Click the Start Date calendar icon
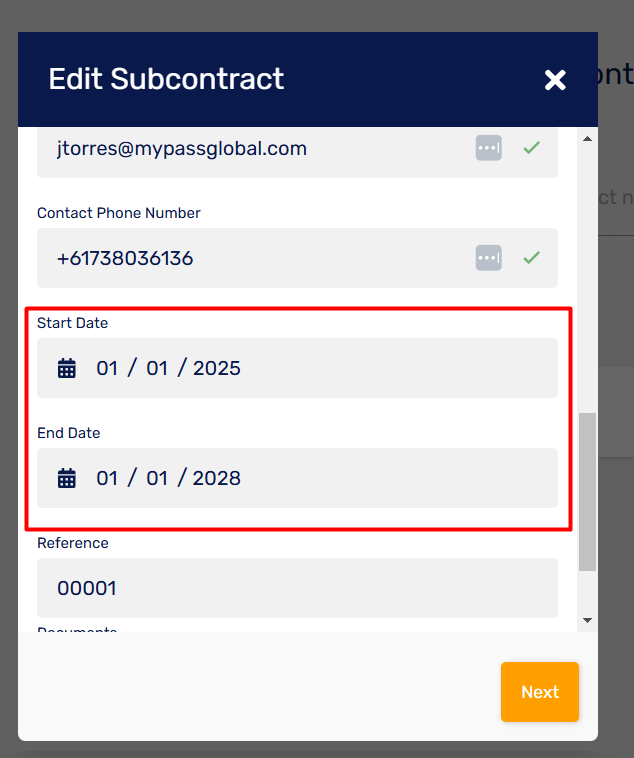This screenshot has height=758, width=634. (67, 368)
